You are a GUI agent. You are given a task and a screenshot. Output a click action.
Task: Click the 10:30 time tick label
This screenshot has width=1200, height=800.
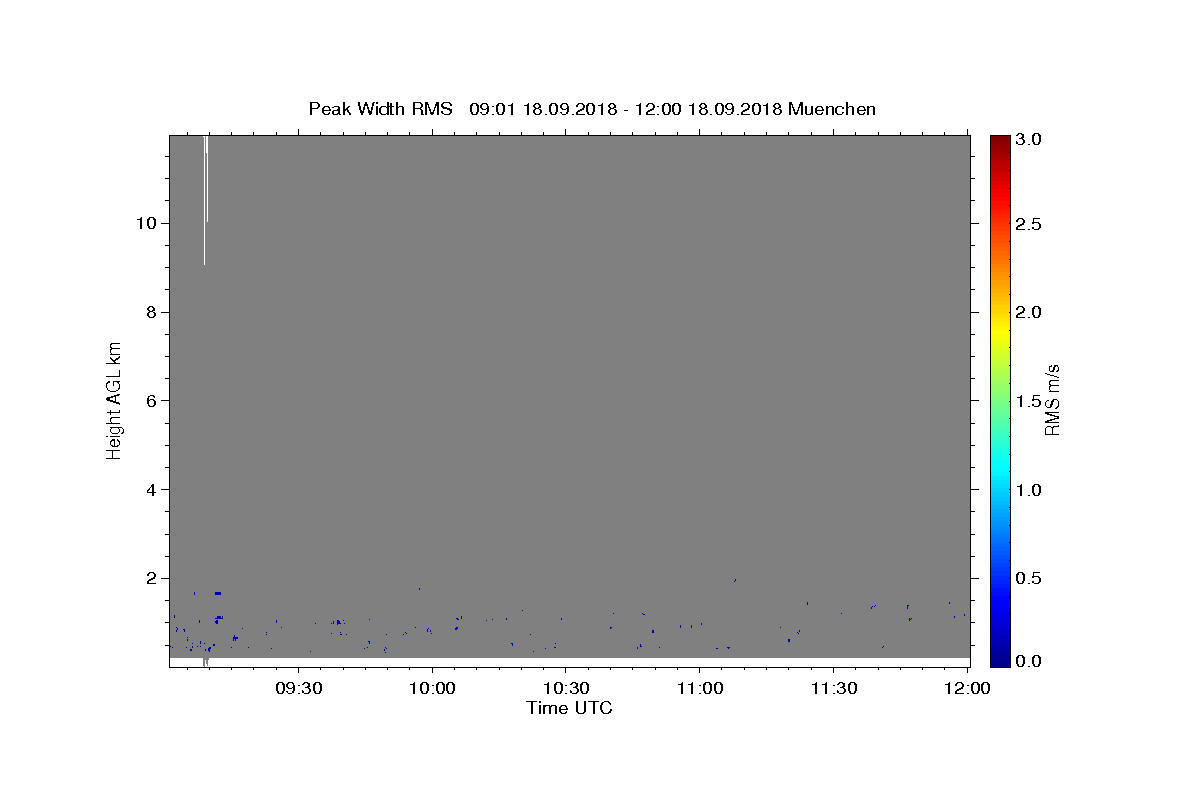click(x=565, y=688)
